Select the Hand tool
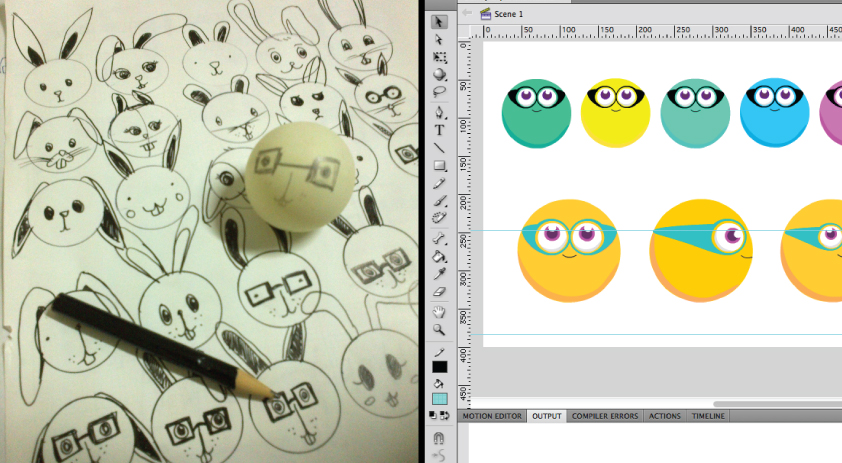842x463 pixels. pos(439,312)
